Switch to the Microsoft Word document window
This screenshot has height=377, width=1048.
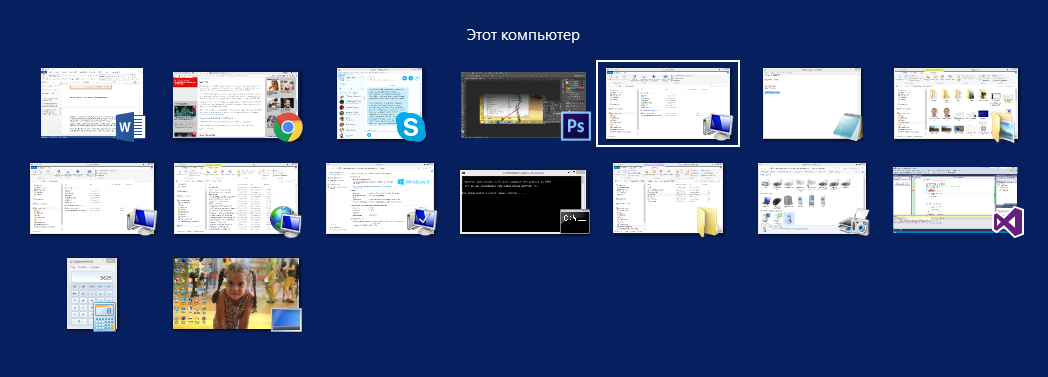[92, 103]
